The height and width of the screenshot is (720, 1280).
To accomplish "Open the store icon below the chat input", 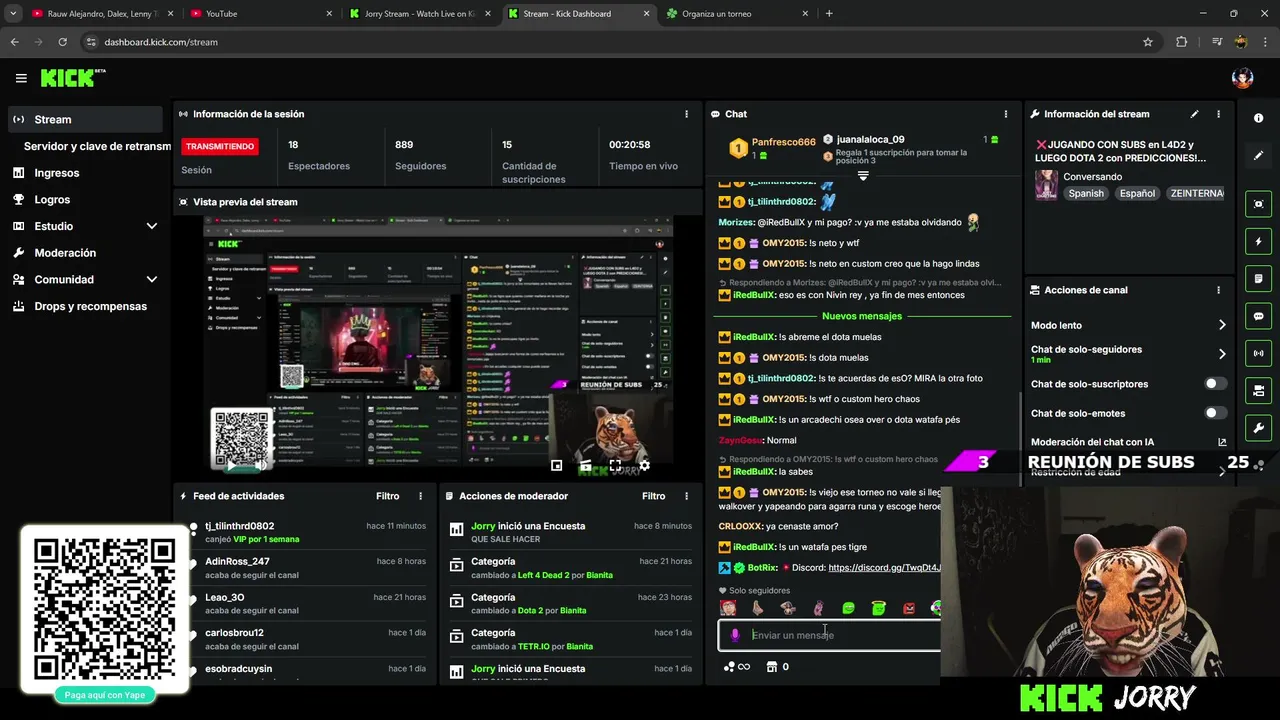I will (x=771, y=667).
